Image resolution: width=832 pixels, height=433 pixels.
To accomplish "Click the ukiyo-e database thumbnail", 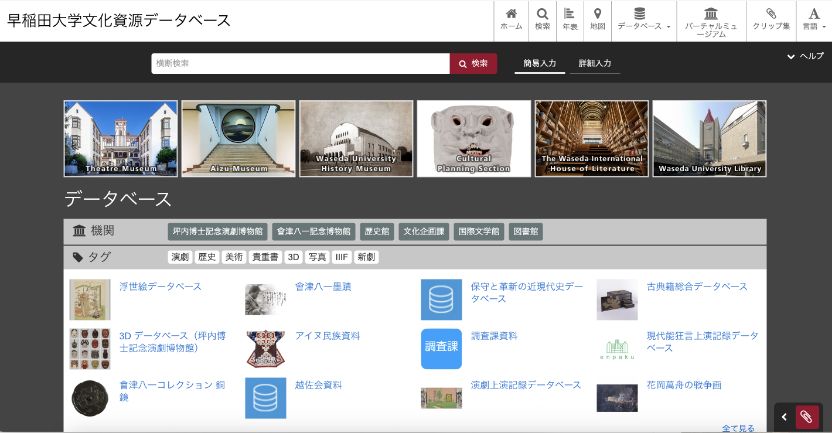I will [x=90, y=300].
